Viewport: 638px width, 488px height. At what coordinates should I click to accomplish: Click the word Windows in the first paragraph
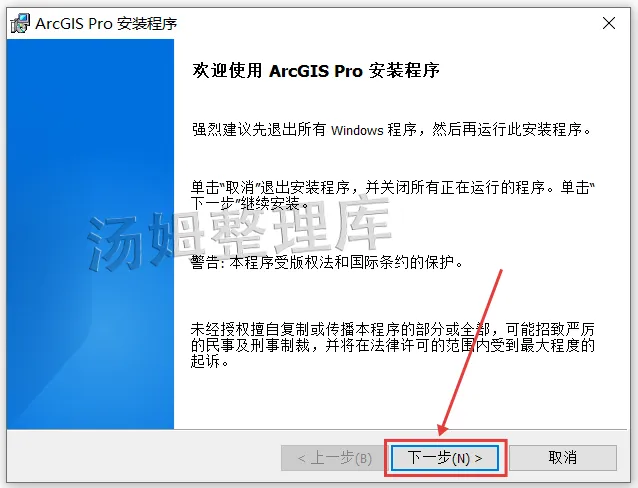pos(357,131)
